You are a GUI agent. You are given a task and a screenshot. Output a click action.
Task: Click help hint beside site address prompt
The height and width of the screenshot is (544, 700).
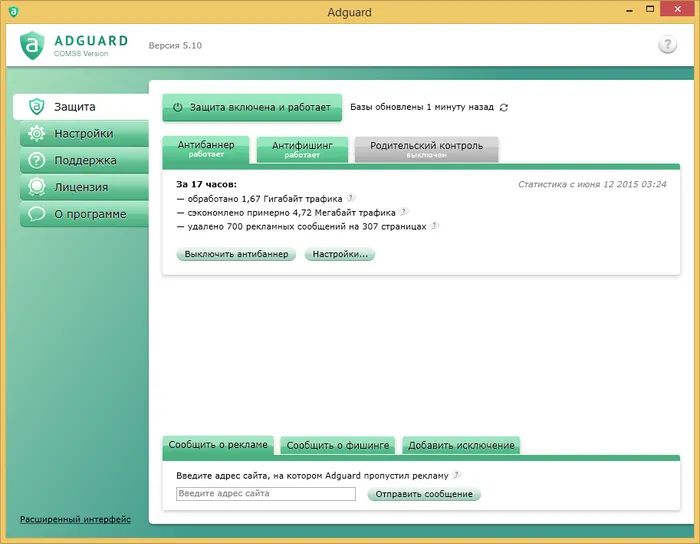tap(456, 474)
